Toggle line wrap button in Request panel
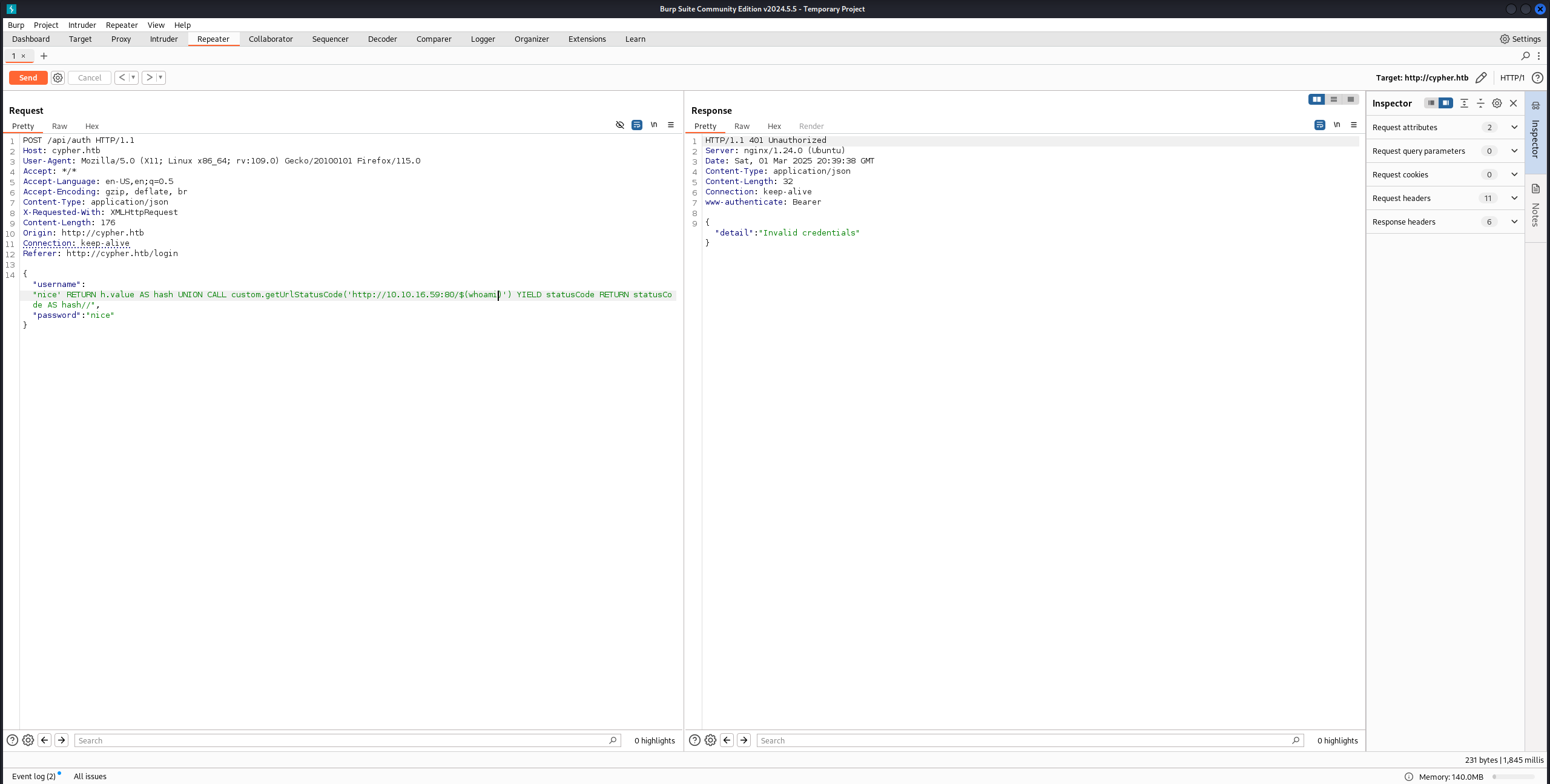Screen dimensions: 1550x784 pos(637,125)
